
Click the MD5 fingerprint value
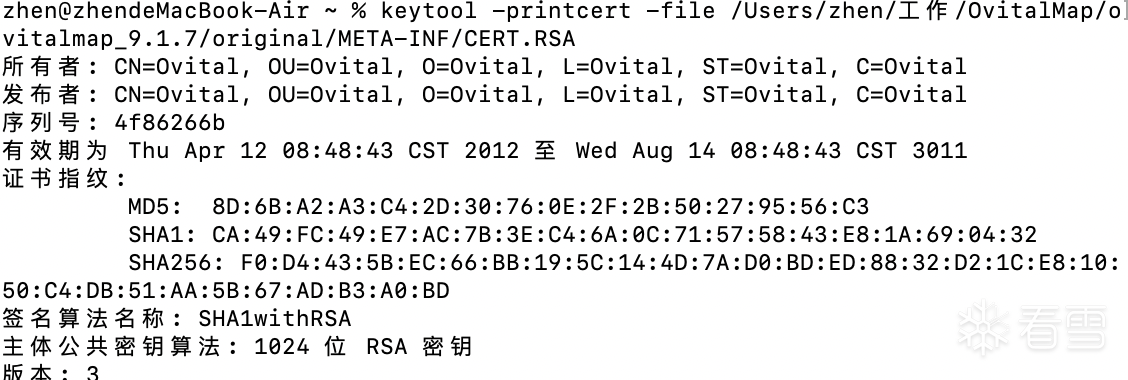tap(540, 207)
